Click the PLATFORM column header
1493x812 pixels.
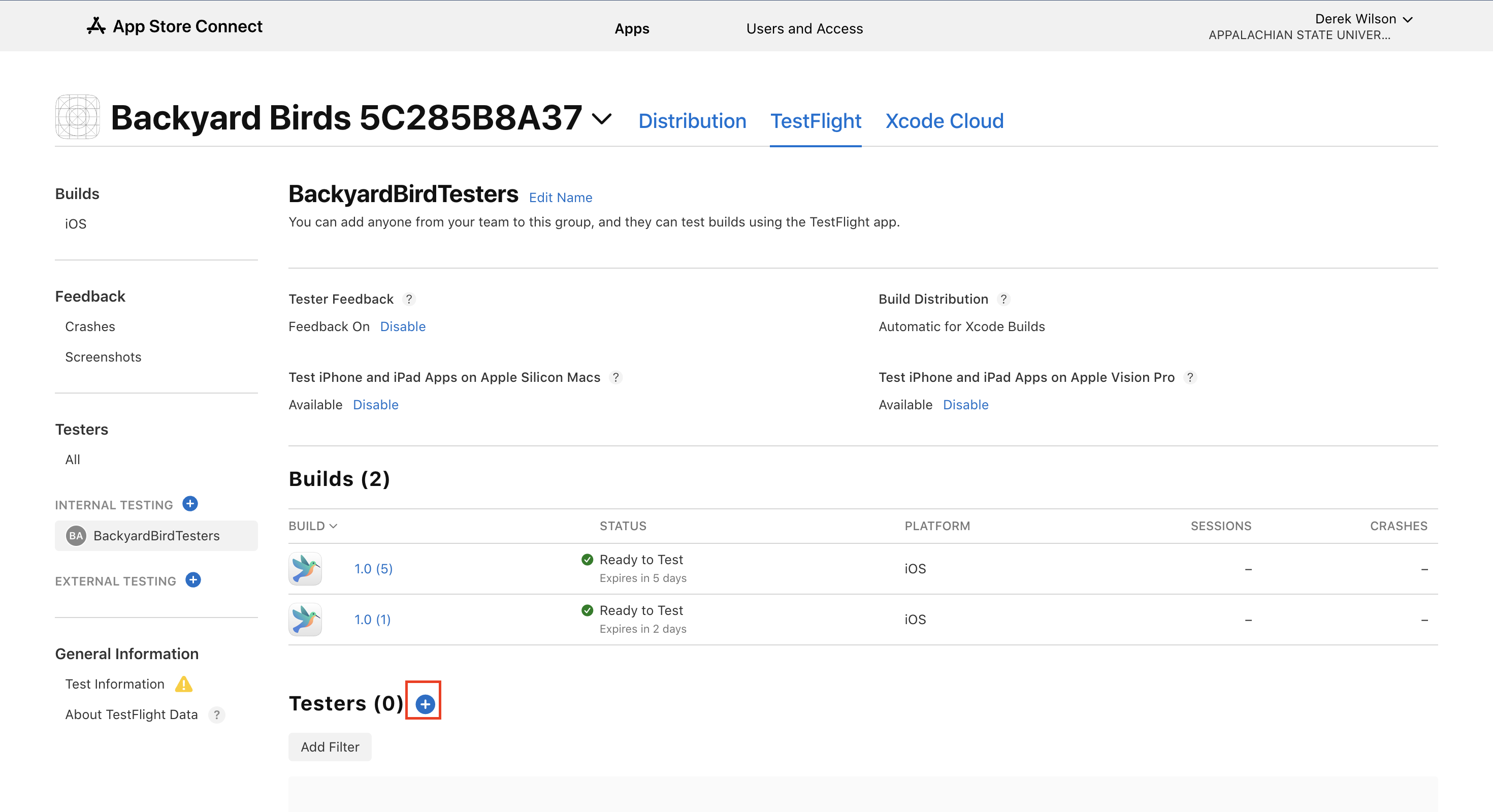click(937, 526)
